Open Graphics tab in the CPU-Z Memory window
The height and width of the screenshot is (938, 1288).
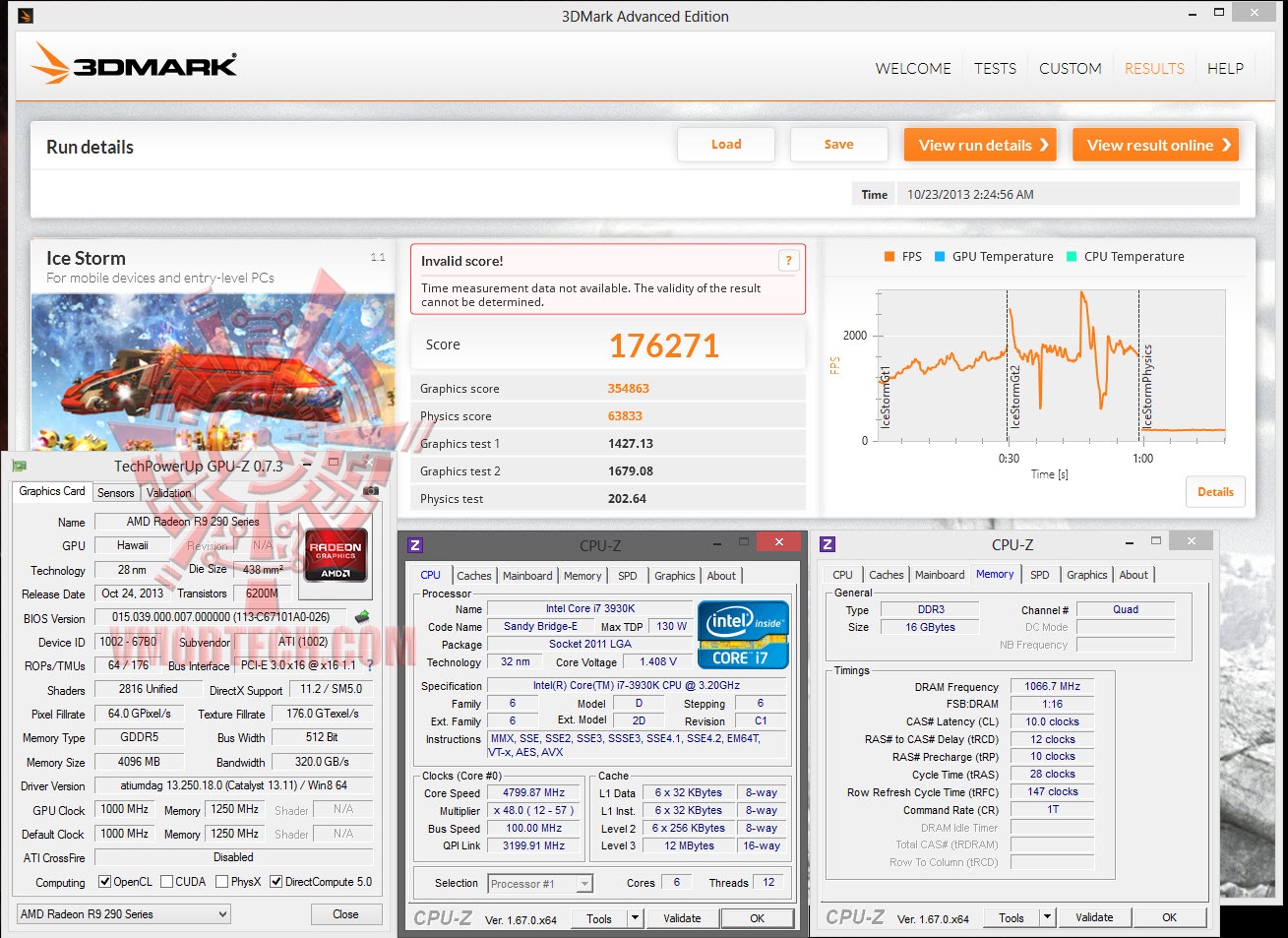click(x=1087, y=575)
